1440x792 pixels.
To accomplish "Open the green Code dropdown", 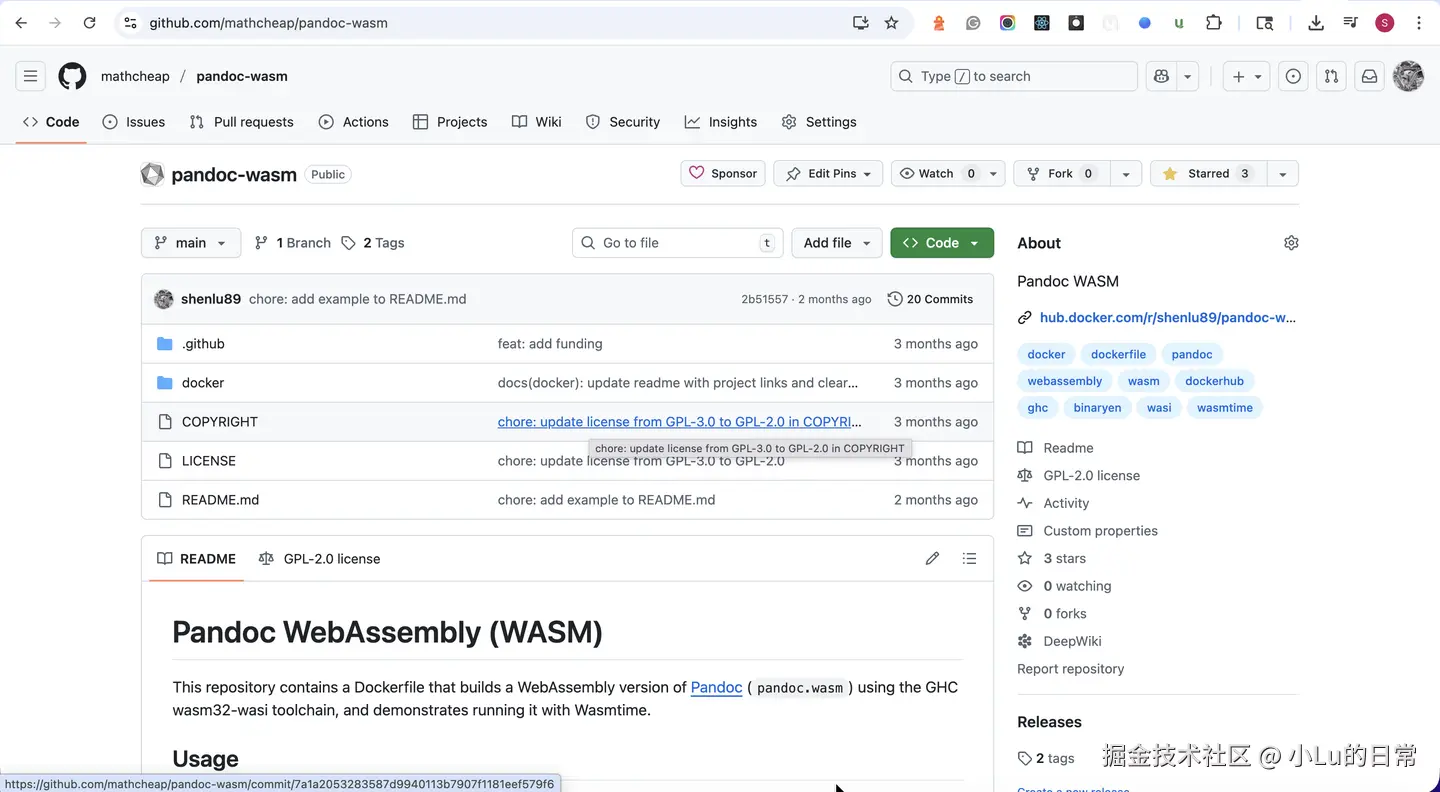I will pyautogui.click(x=942, y=243).
